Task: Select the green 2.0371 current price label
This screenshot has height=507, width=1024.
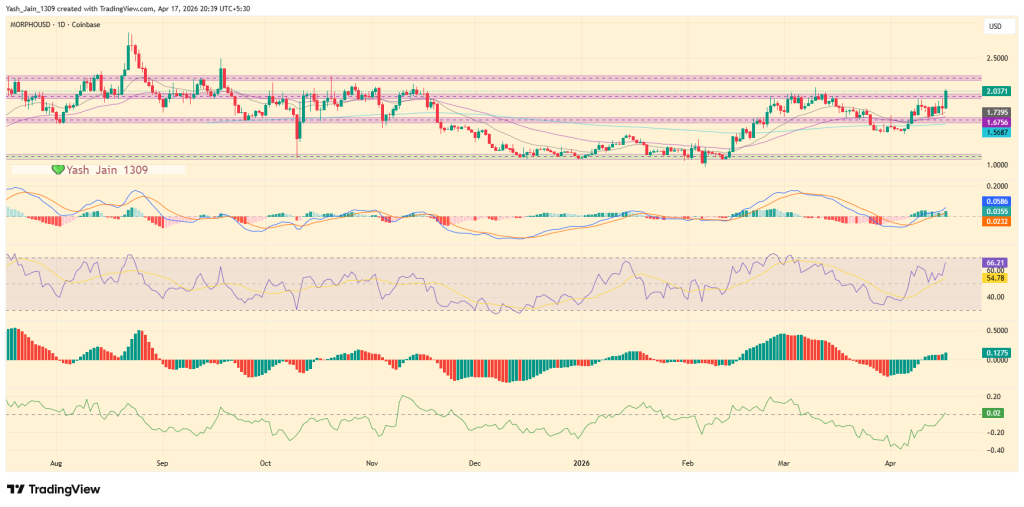Action: (997, 91)
